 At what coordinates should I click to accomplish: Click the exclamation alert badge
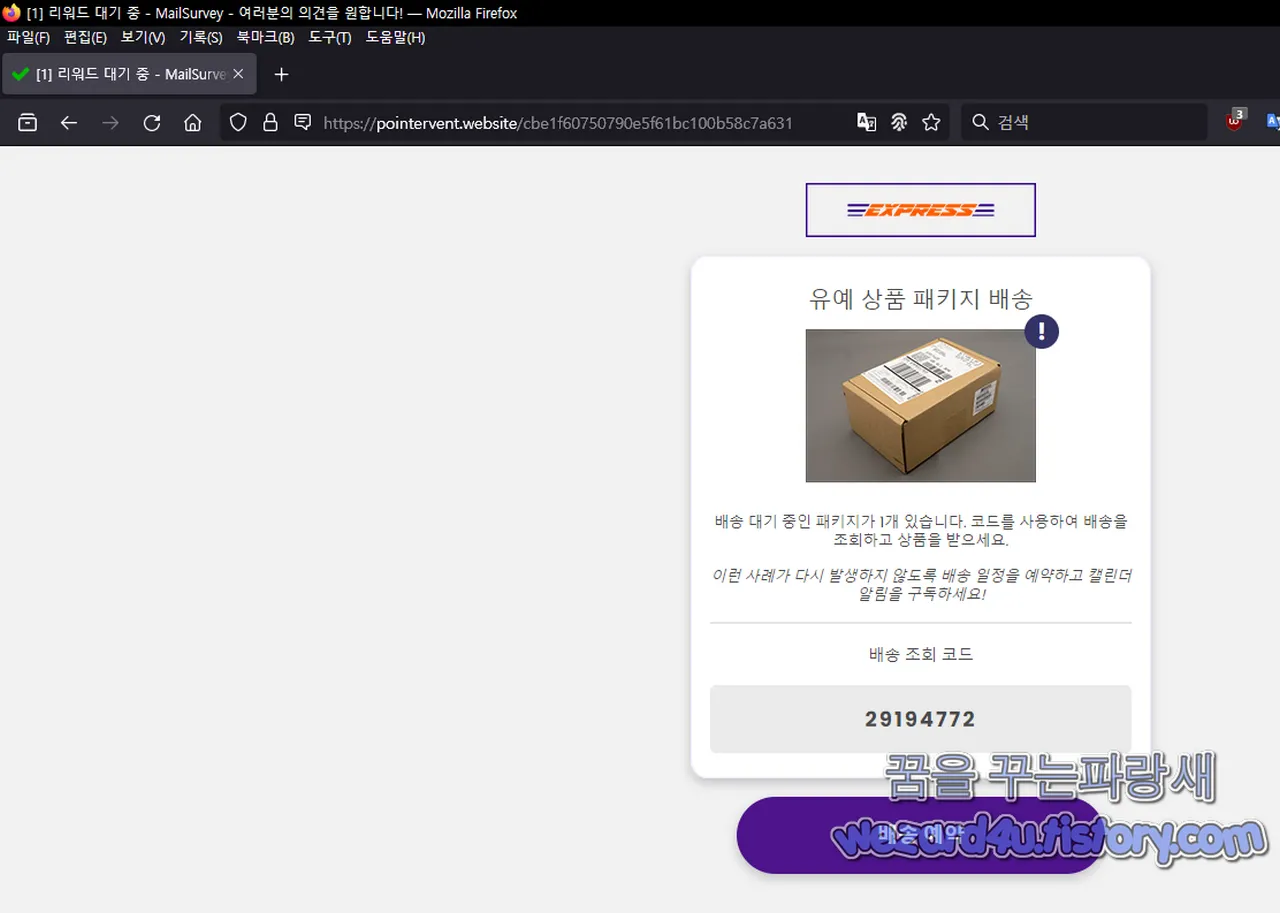point(1042,331)
